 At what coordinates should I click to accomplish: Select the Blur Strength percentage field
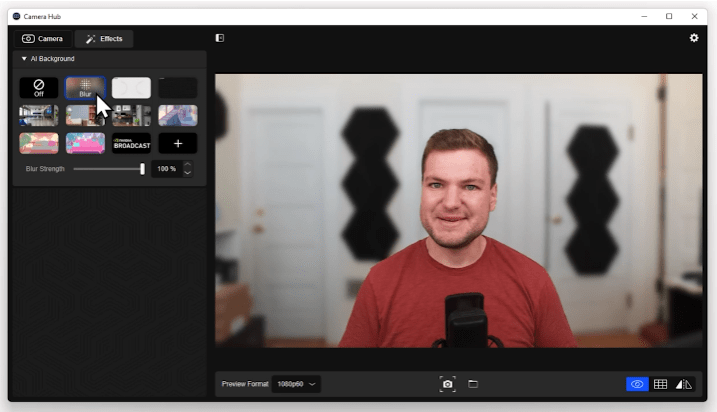pyautogui.click(x=166, y=169)
